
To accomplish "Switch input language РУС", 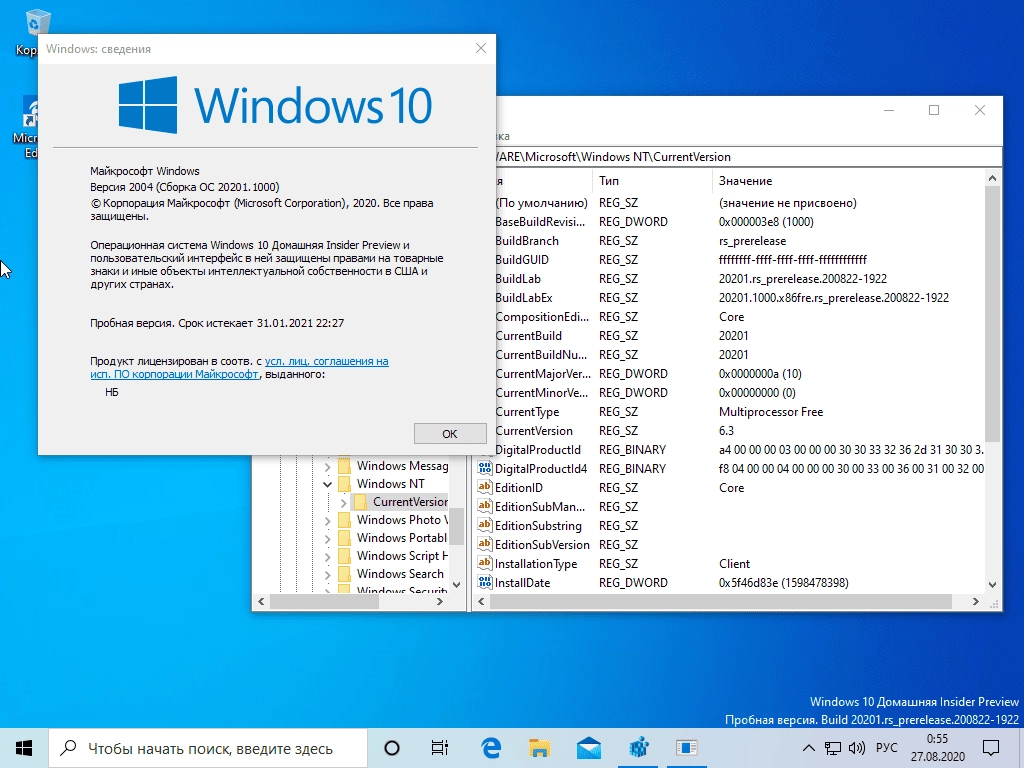I will 886,748.
